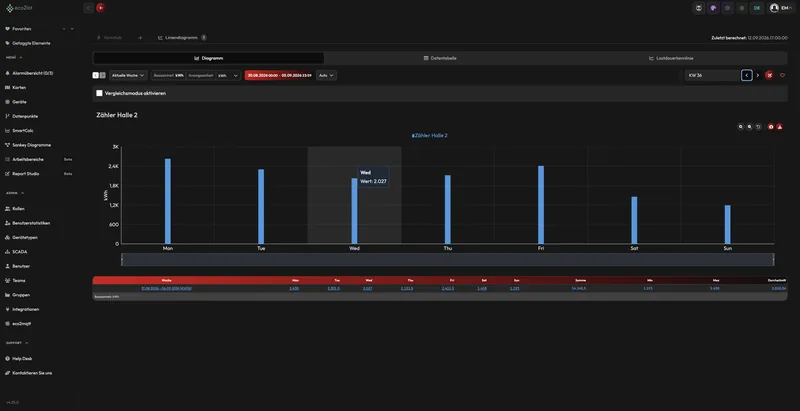Enable the Vergleichsmodus aktivieren checkbox
The width and height of the screenshot is (800, 411).
(x=99, y=93)
